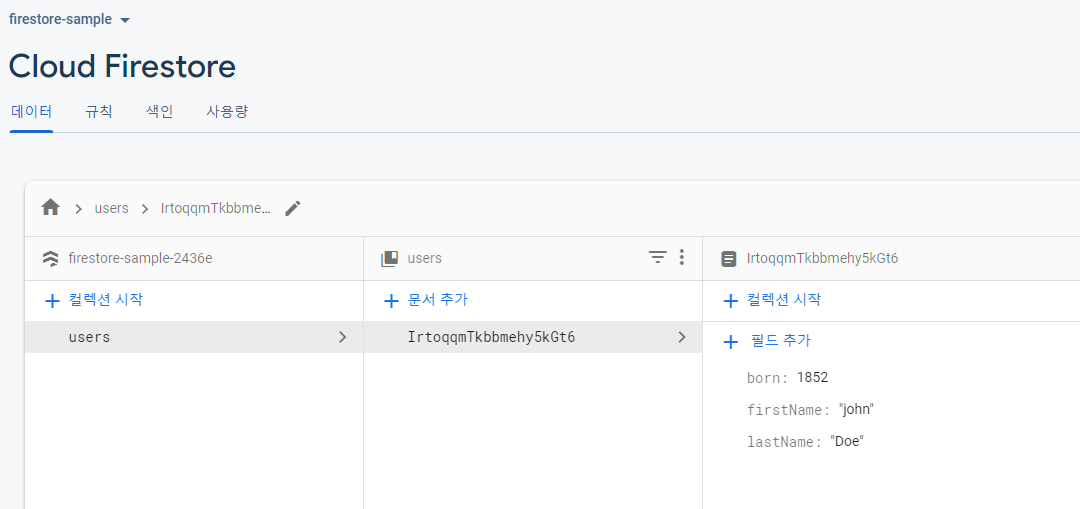Click the Cloud Firestore page title
Viewport: 1080px width, 509px height.
122,67
